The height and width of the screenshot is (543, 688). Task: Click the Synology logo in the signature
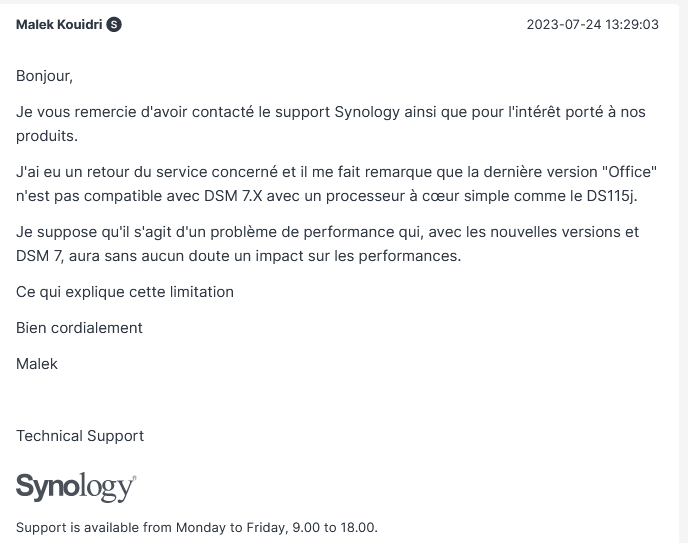click(76, 487)
